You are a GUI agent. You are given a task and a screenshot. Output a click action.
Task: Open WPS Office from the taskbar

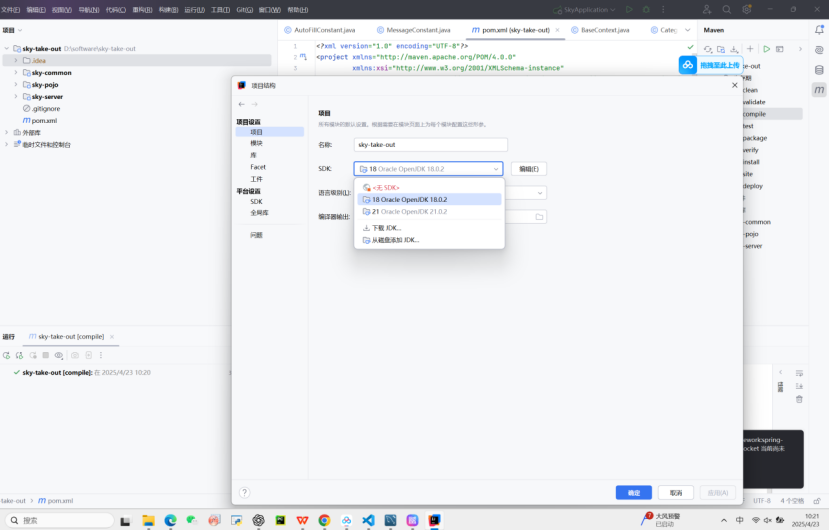point(302,520)
